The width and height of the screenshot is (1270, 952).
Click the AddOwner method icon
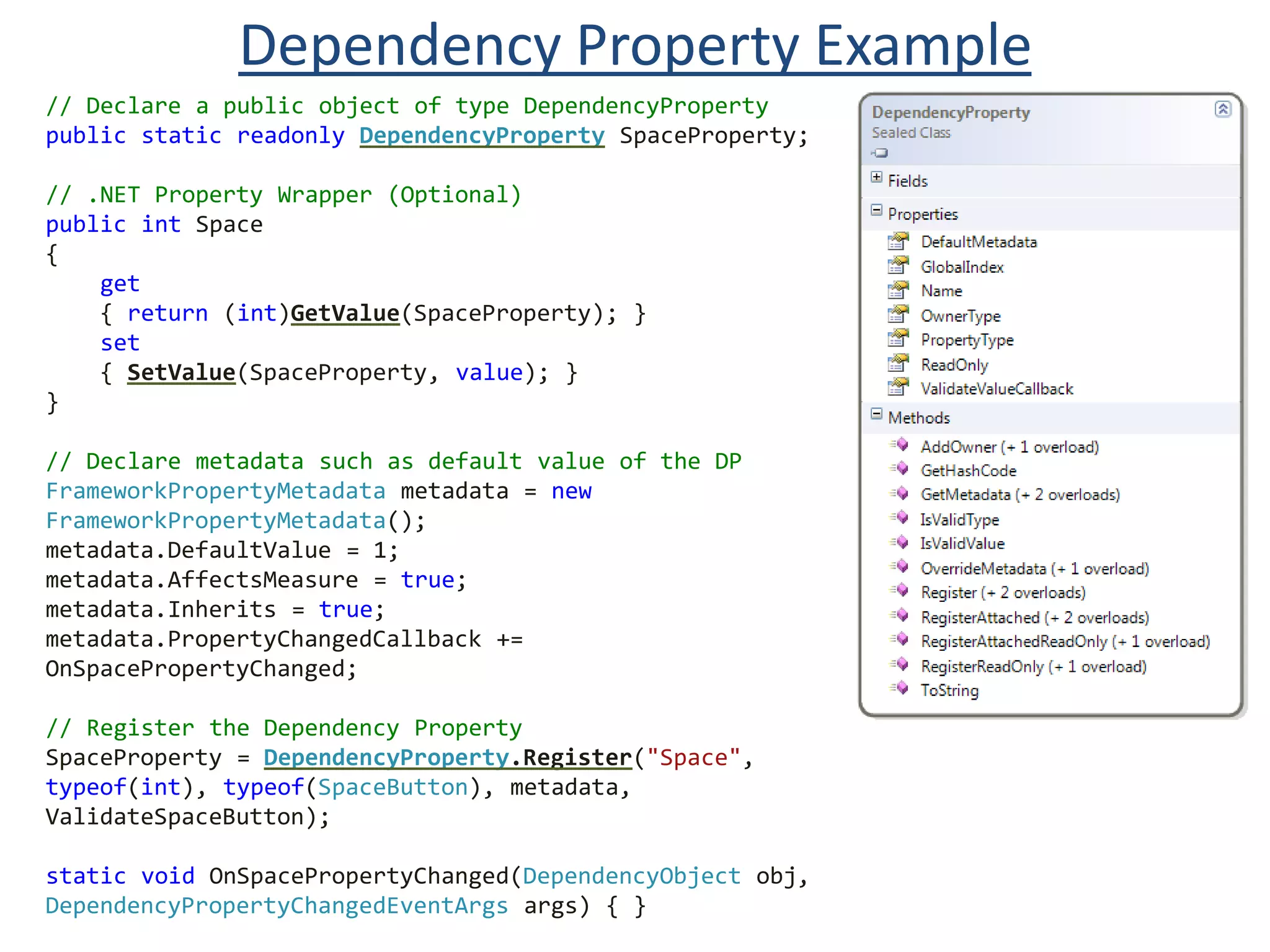(900, 445)
